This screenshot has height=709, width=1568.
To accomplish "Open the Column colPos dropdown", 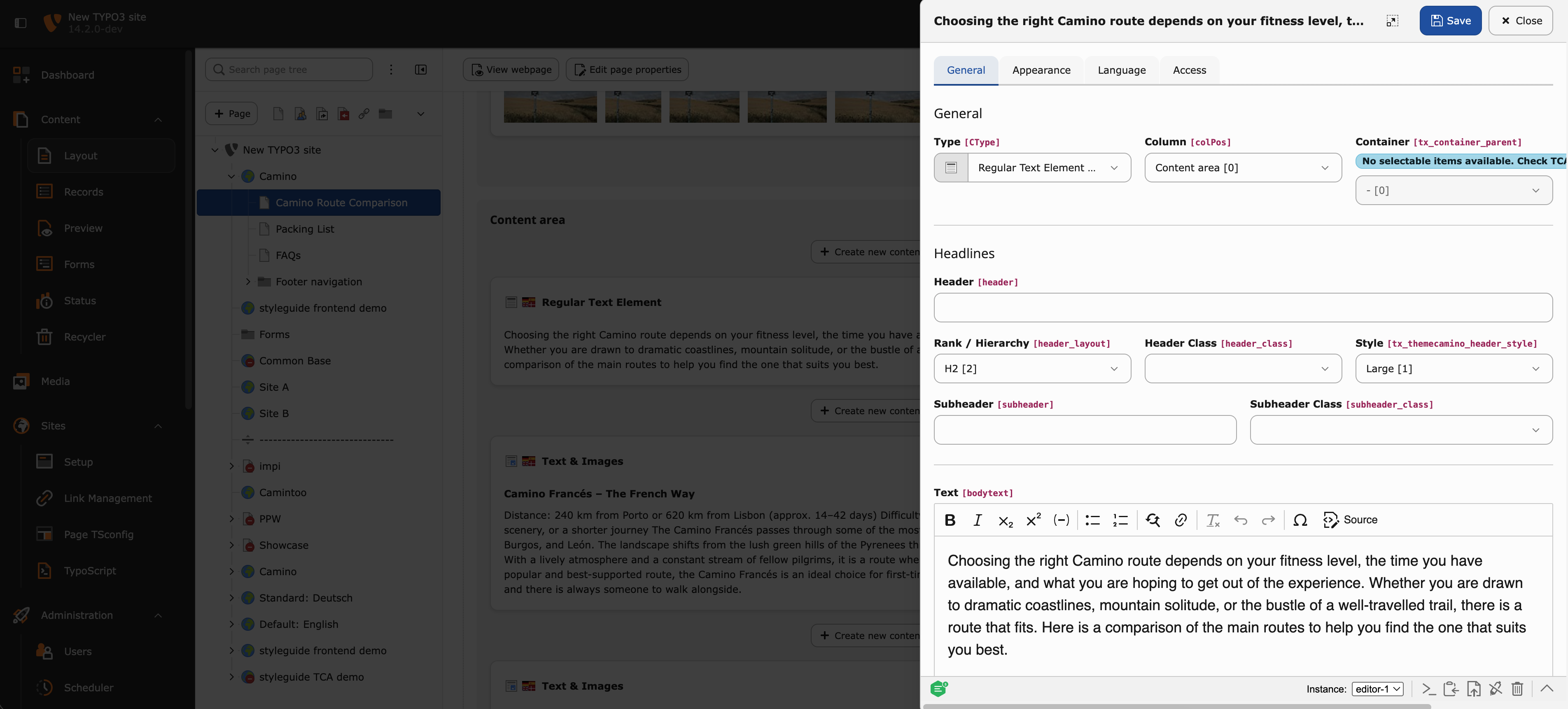I will (1242, 167).
